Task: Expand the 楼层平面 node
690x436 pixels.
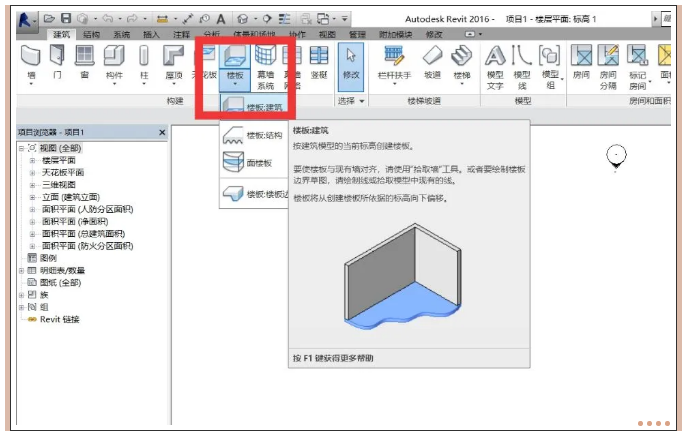Action: 32,161
